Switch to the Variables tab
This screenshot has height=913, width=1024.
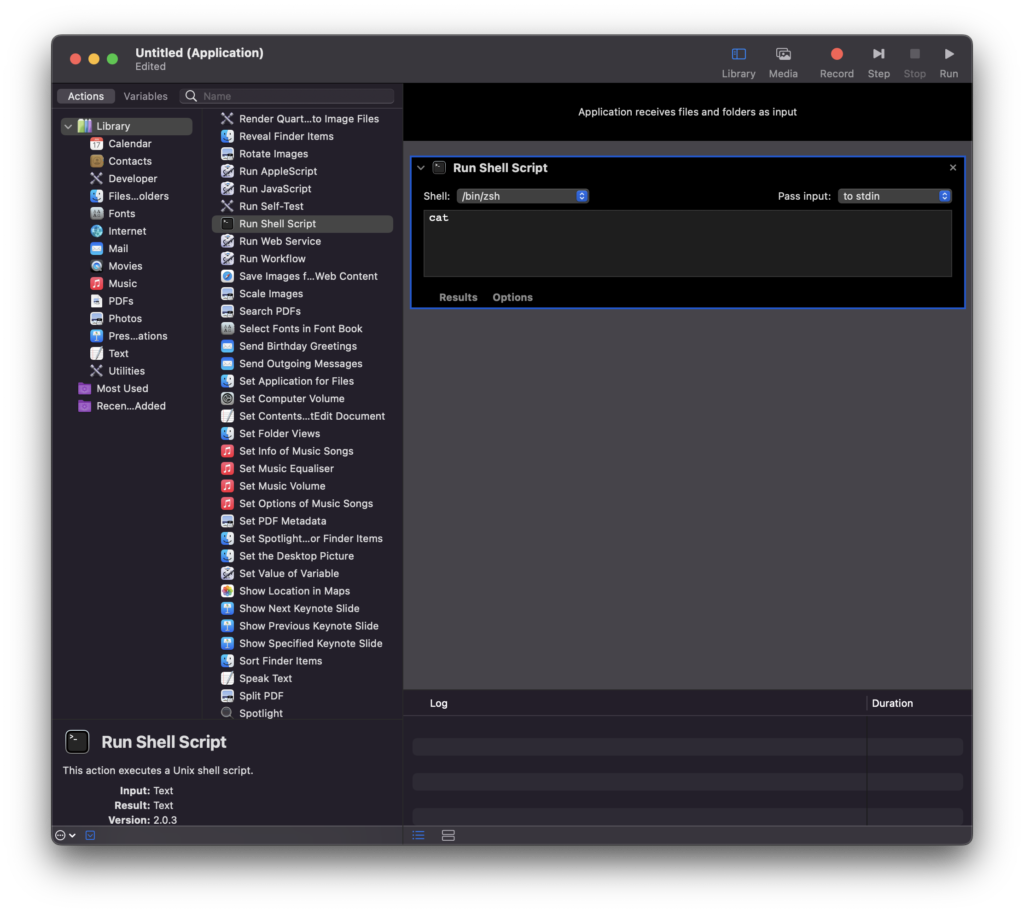(x=145, y=96)
